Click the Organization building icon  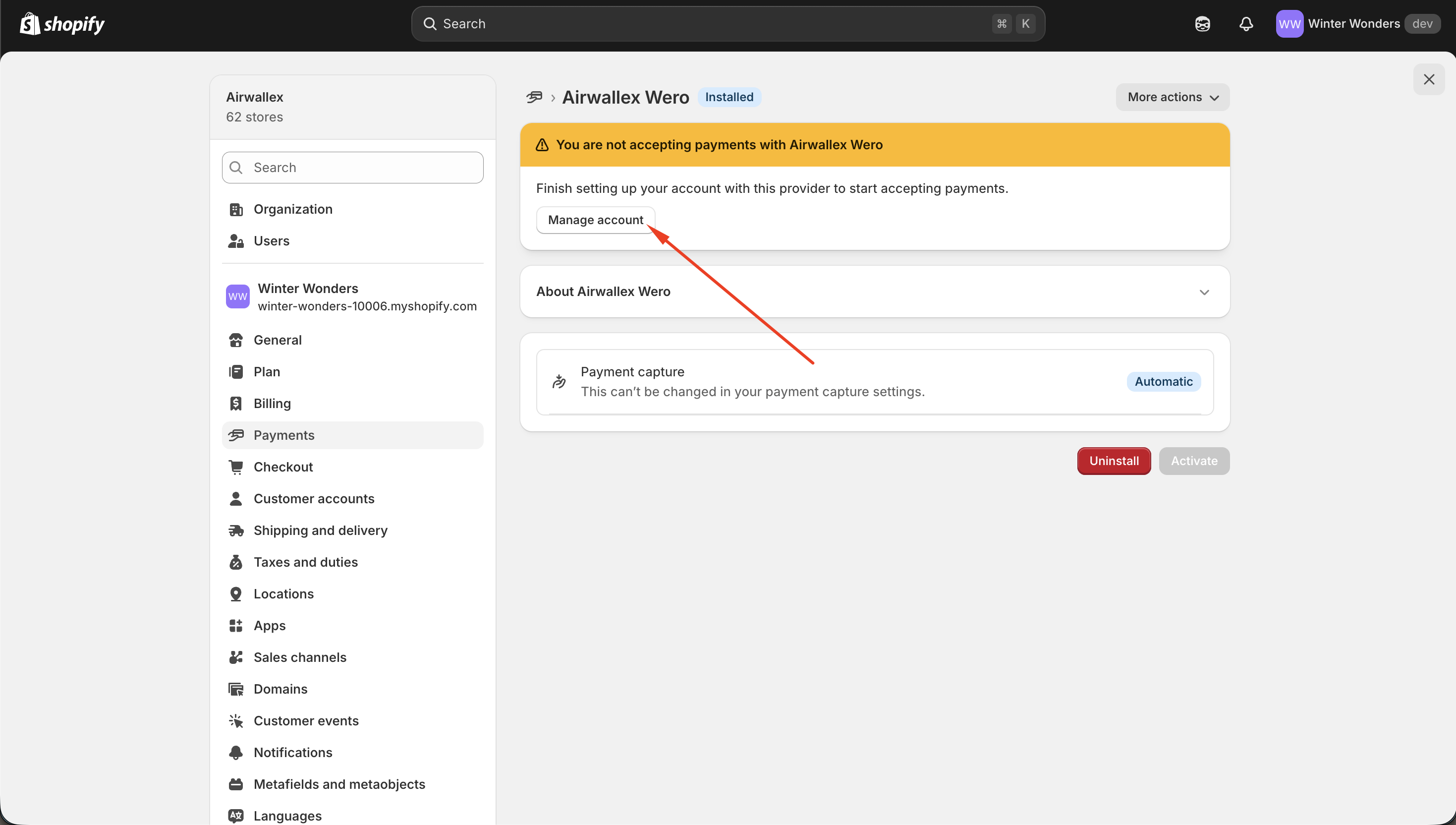tap(235, 210)
